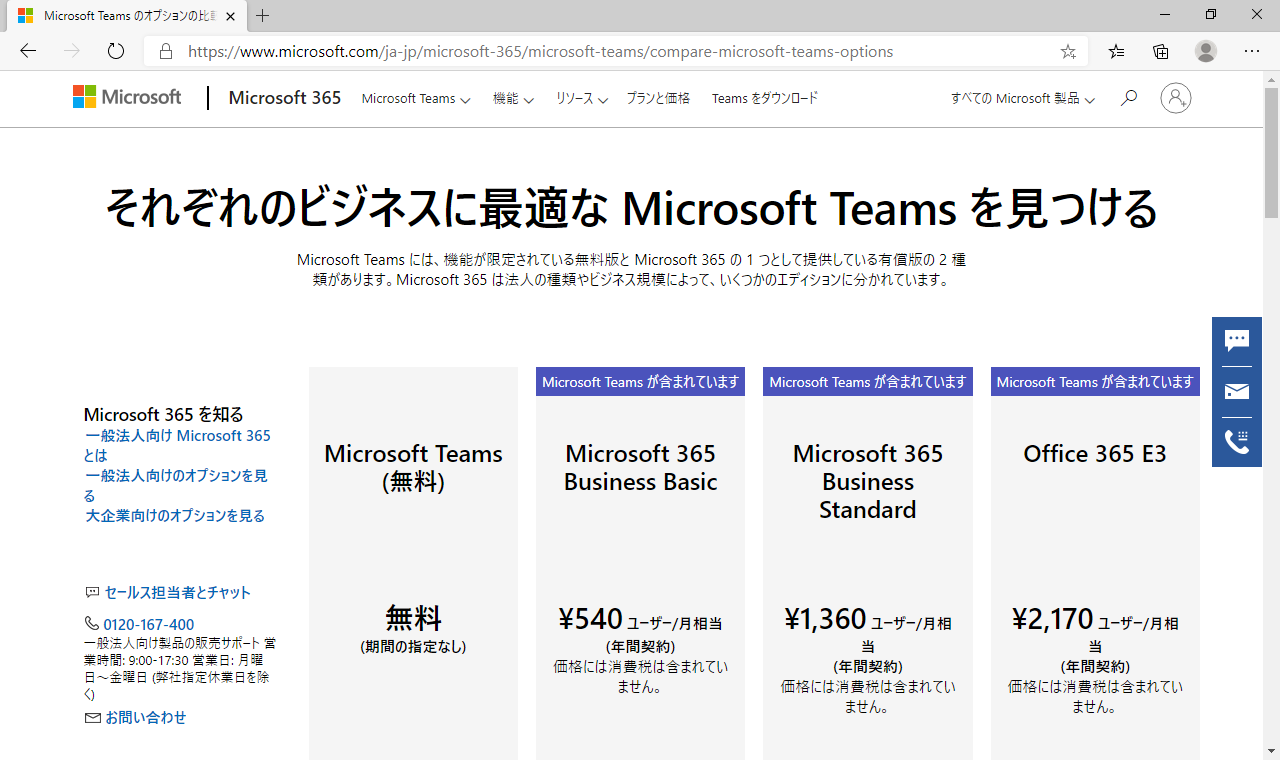Open the browser settings ellipsis menu
Image resolution: width=1280 pixels, height=760 pixels.
point(1252,51)
